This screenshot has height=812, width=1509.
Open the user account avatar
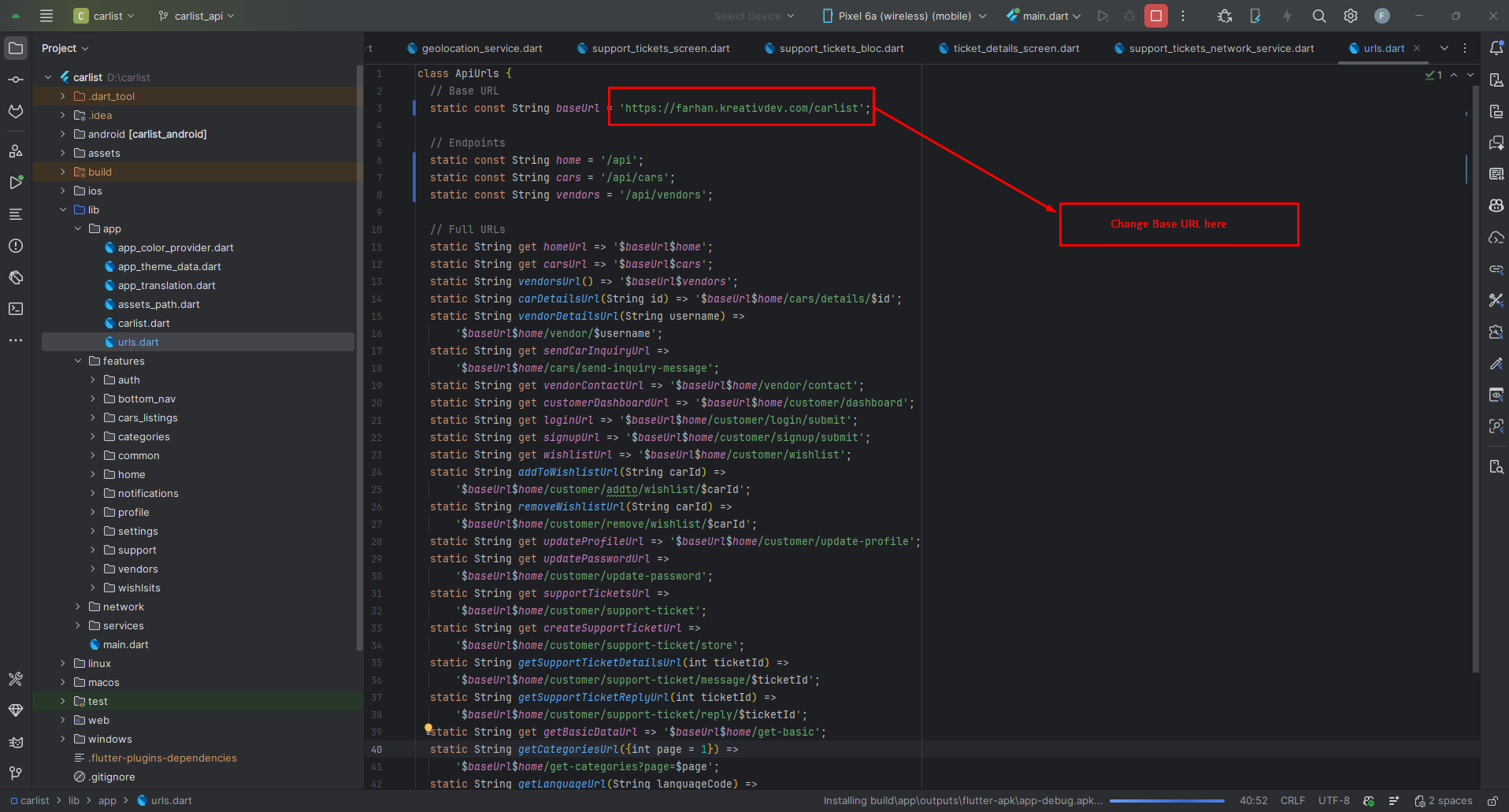[1382, 16]
